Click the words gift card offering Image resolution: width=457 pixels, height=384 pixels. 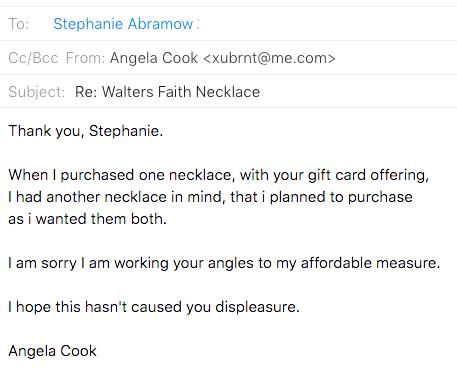point(368,175)
